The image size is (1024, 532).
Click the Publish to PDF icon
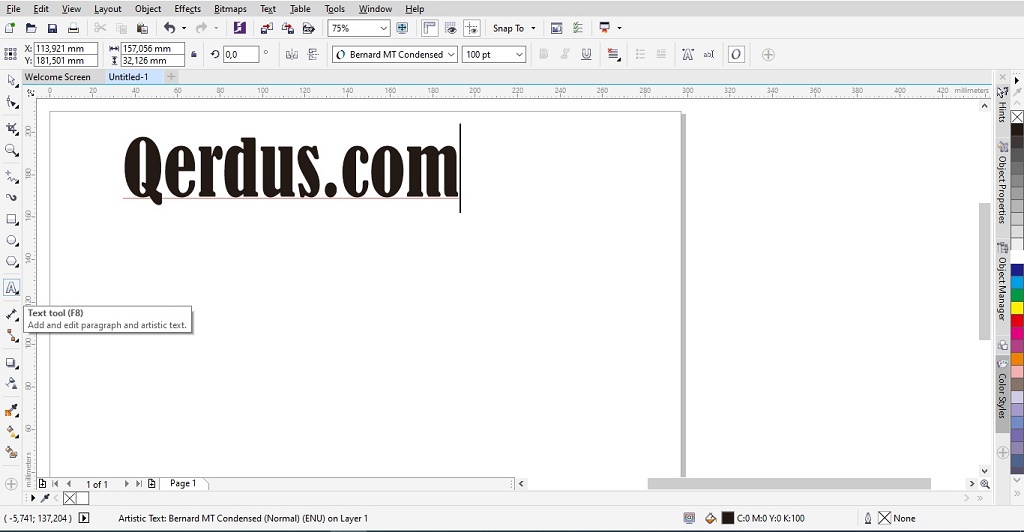point(308,28)
